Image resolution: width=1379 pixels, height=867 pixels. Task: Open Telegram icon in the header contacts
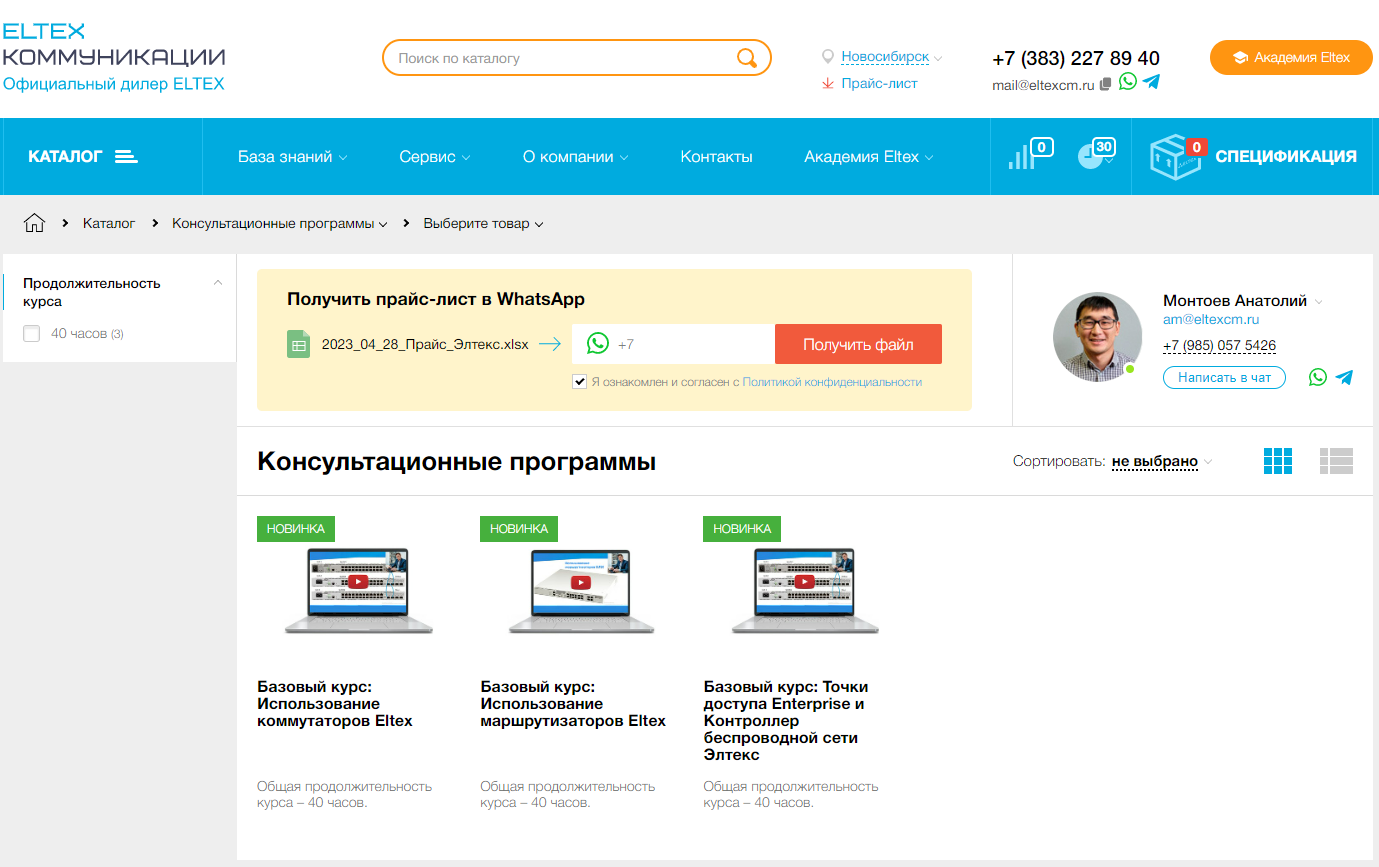tap(1152, 82)
